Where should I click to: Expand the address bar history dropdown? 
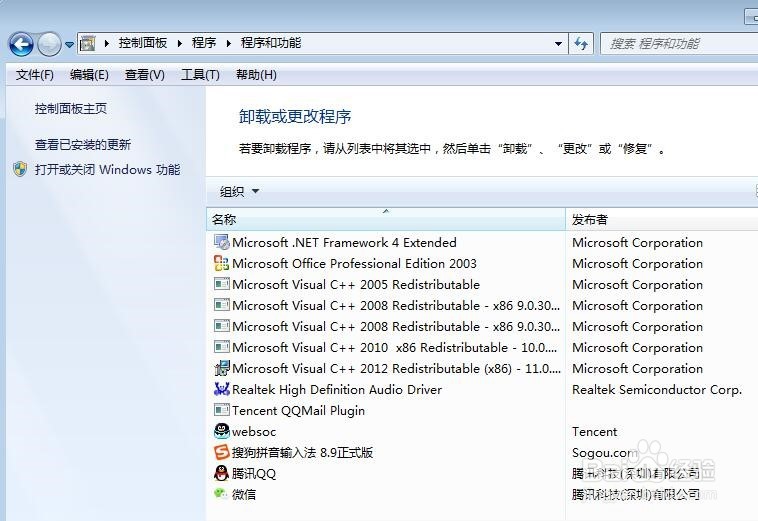[558, 43]
